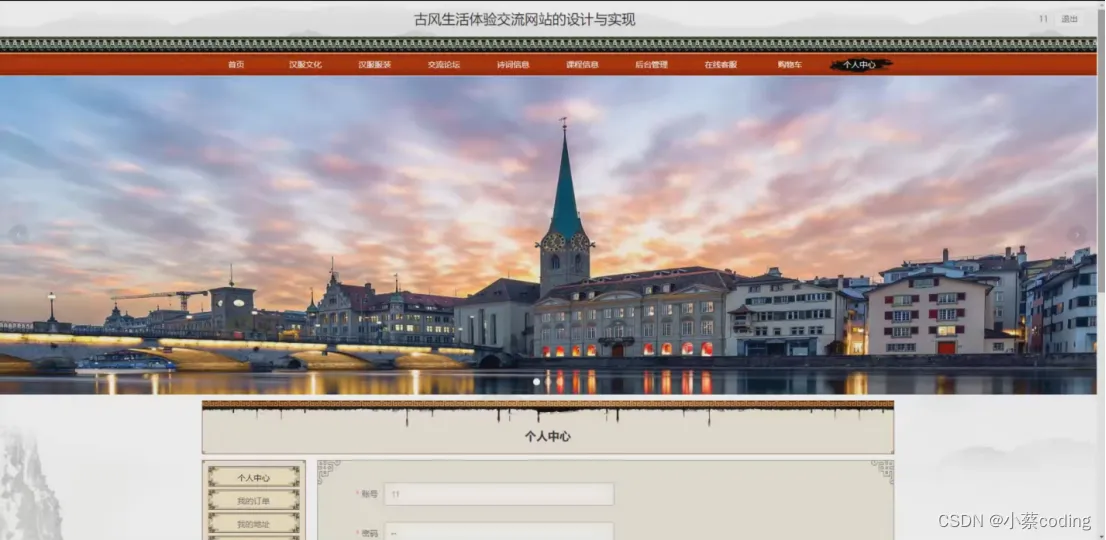Open 在线客服 support page
1106x540 pixels.
[x=720, y=65]
